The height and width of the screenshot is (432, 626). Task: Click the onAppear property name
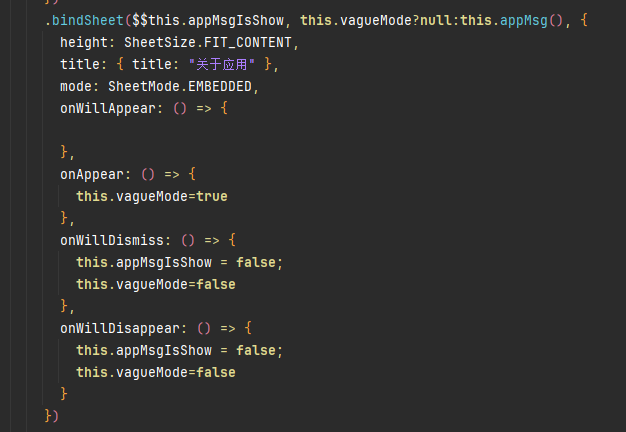[x=92, y=174]
